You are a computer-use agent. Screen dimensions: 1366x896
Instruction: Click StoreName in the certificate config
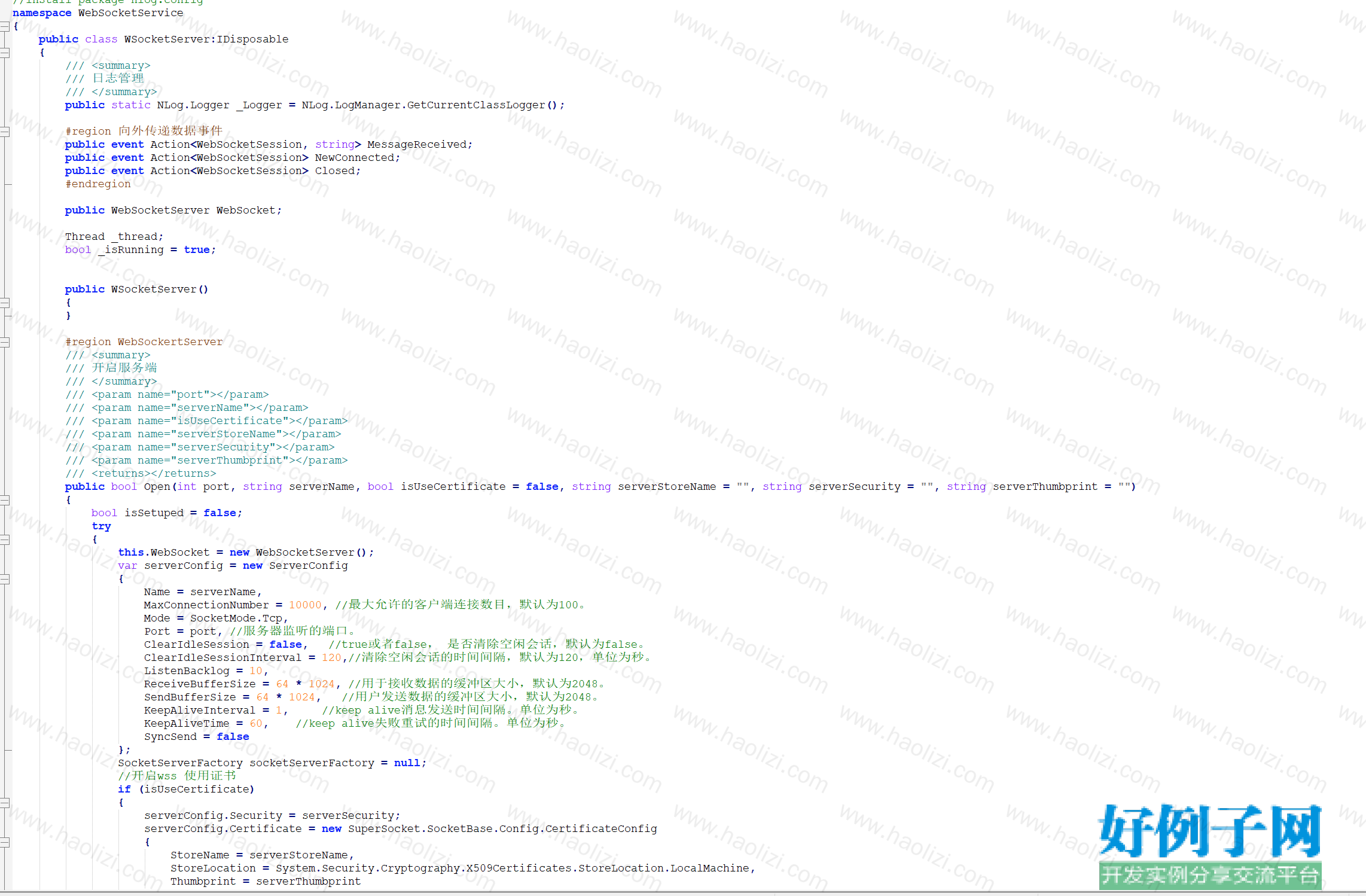pos(200,855)
